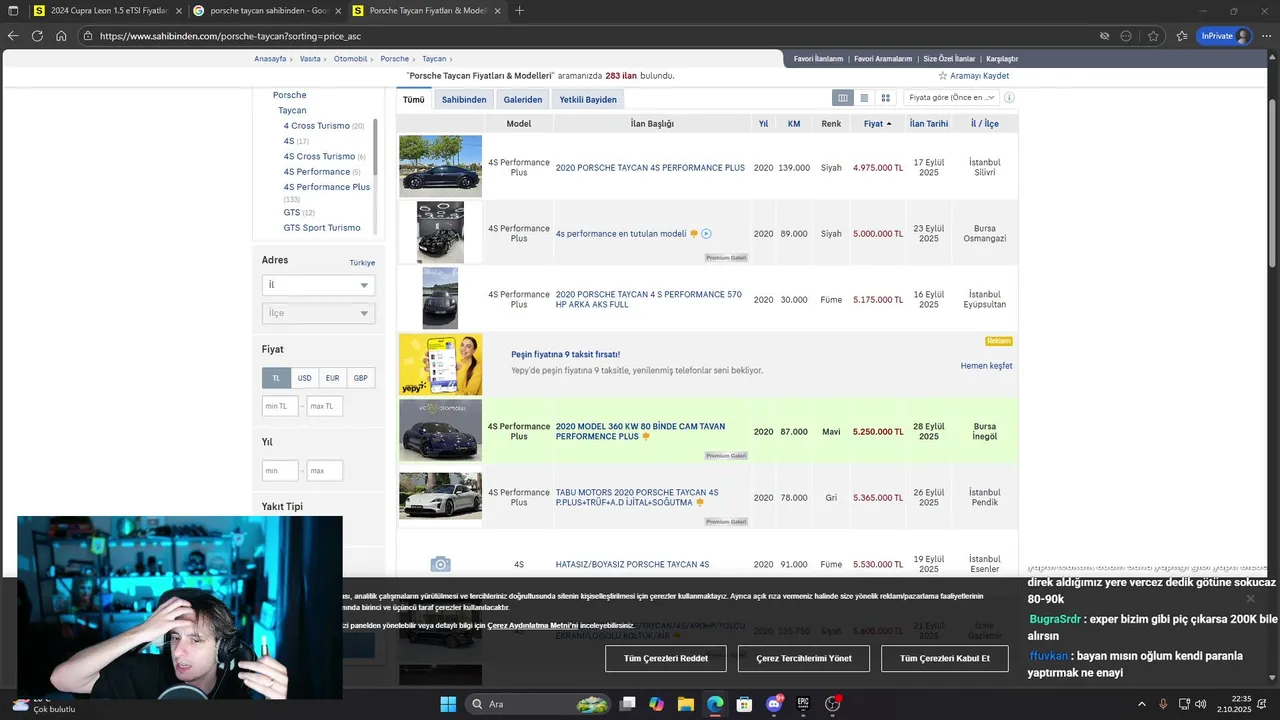Click Çerez Tercihlerimi Yönet button
This screenshot has width=1280, height=720.
tap(804, 658)
